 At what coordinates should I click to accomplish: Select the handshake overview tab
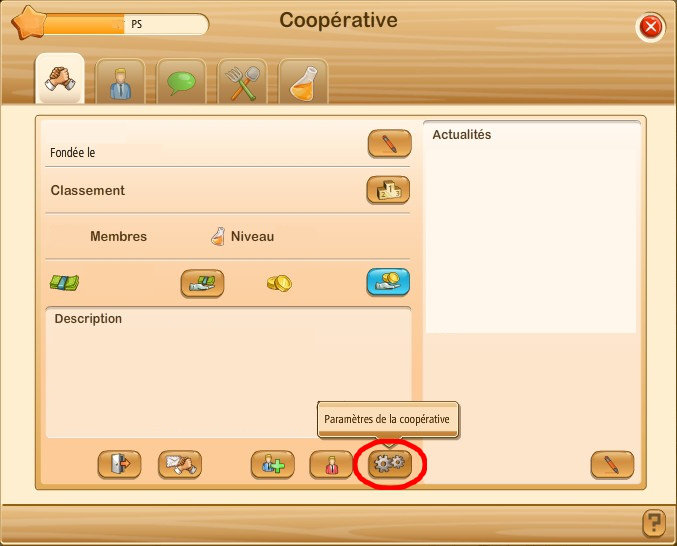(60, 79)
